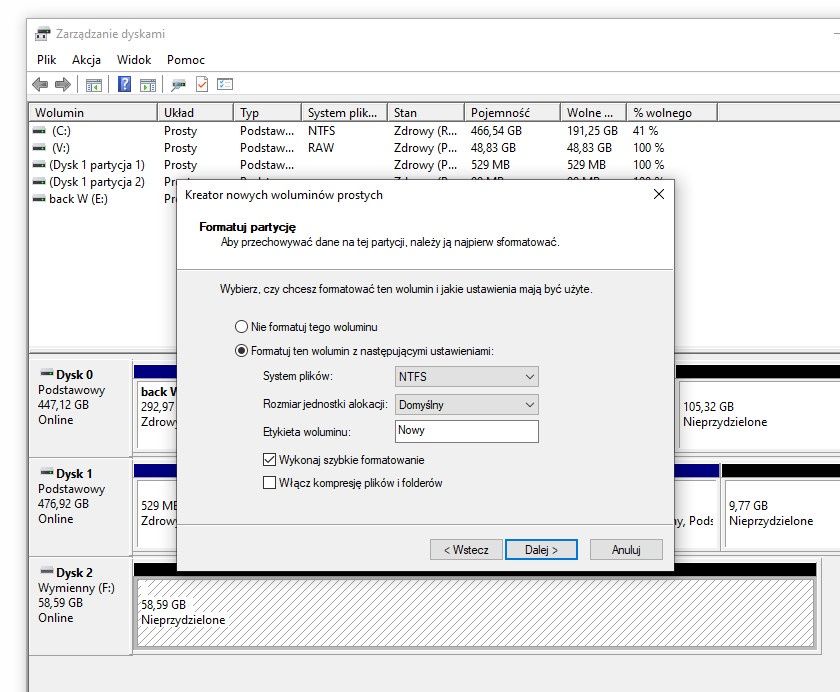Image resolution: width=840 pixels, height=692 pixels.
Task: Click the 'Etykieta woluminu' text field
Action: pyautogui.click(x=467, y=431)
